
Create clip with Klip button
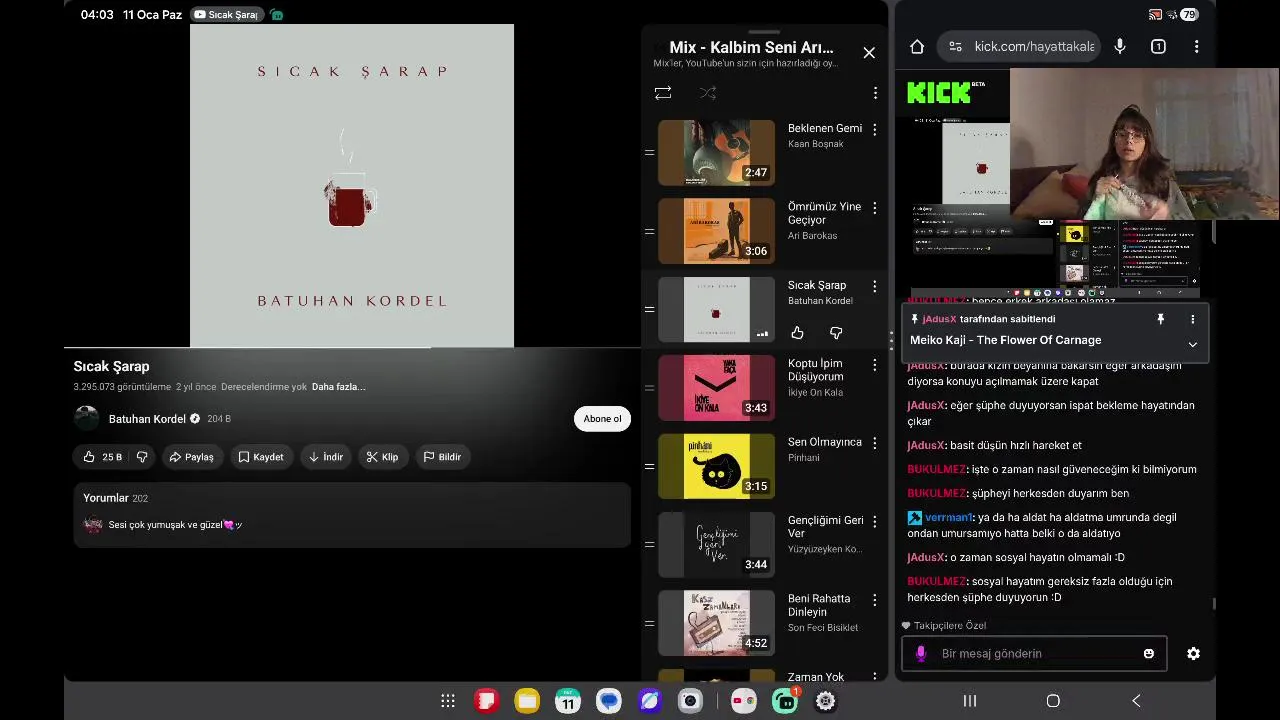pyautogui.click(x=382, y=457)
